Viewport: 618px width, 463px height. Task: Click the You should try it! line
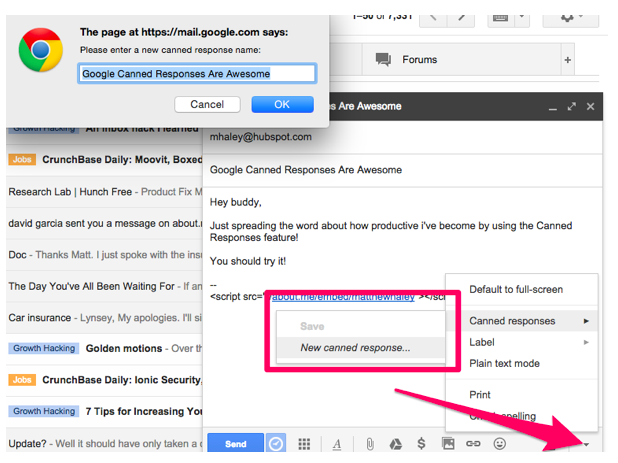pyautogui.click(x=248, y=261)
